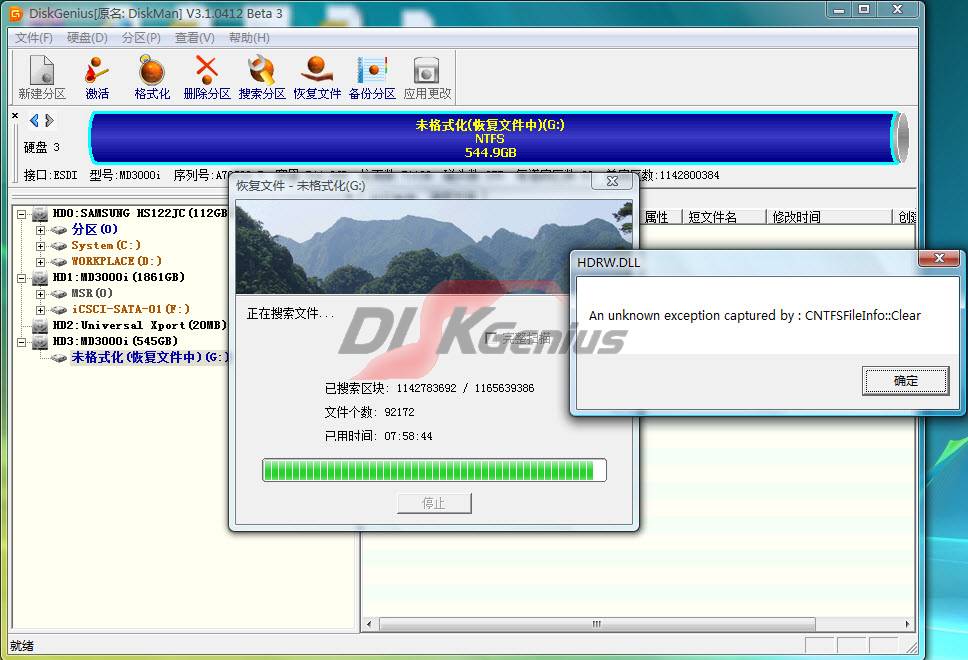Close the disk map panel with the small x

[15, 115]
